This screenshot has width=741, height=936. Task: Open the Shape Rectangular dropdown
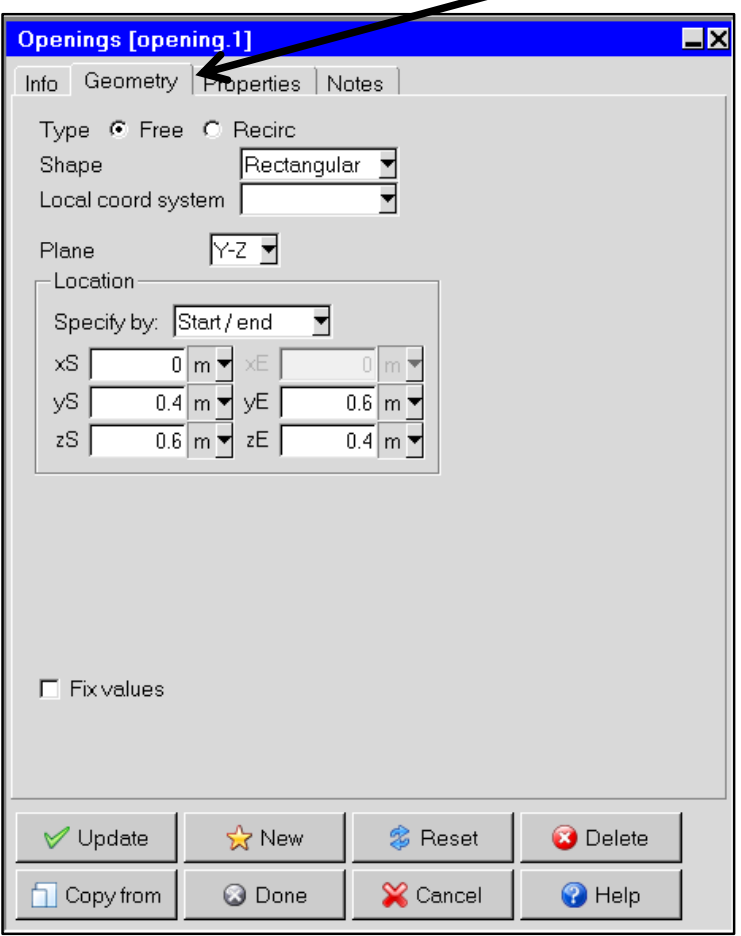(319, 164)
